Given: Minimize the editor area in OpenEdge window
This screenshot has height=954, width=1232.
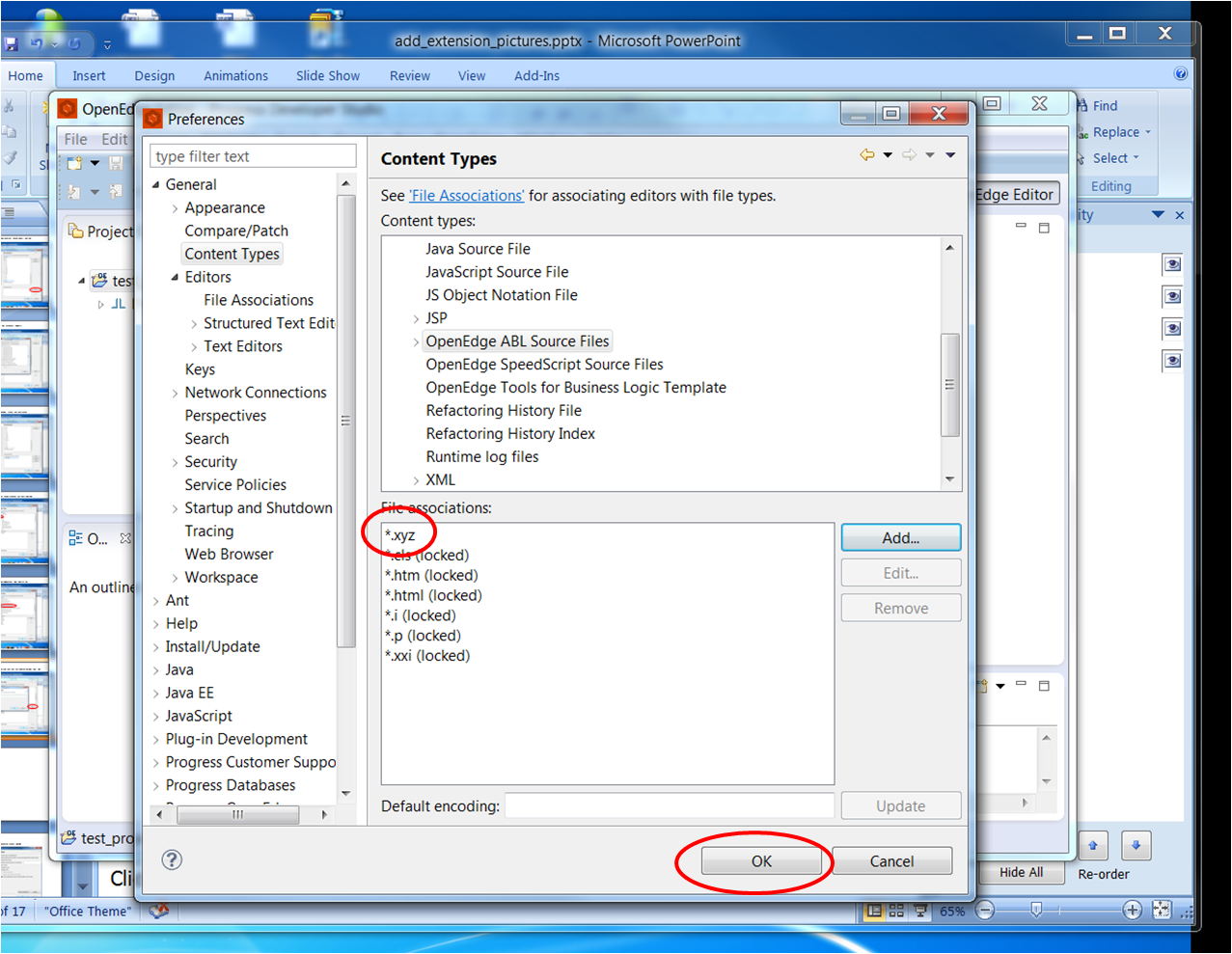Looking at the screenshot, I should 1021,227.
